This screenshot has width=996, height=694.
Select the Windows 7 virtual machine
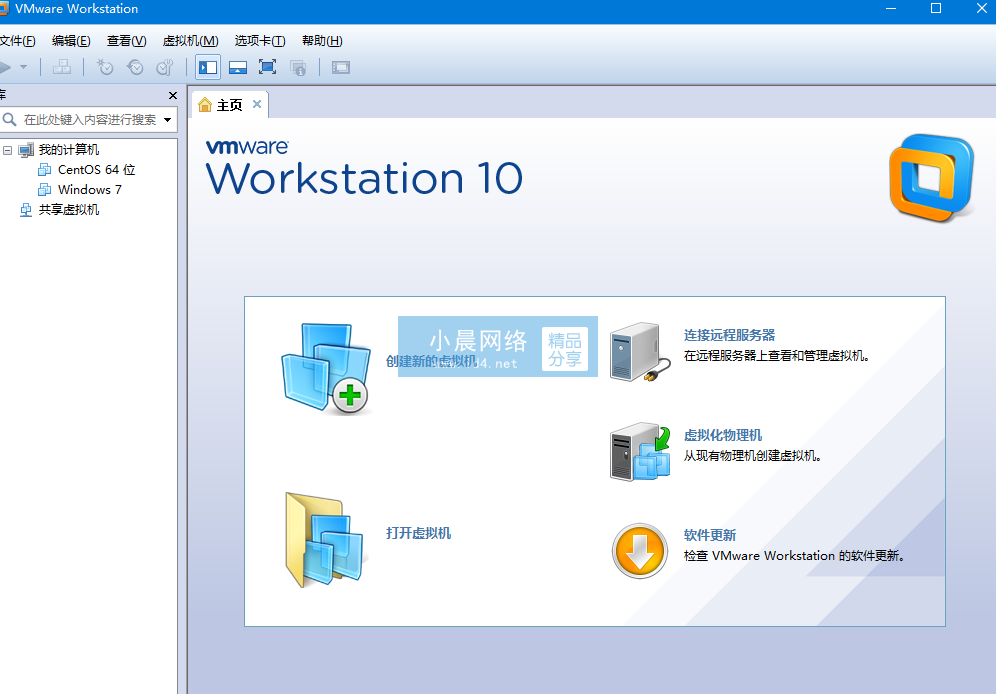(90, 189)
